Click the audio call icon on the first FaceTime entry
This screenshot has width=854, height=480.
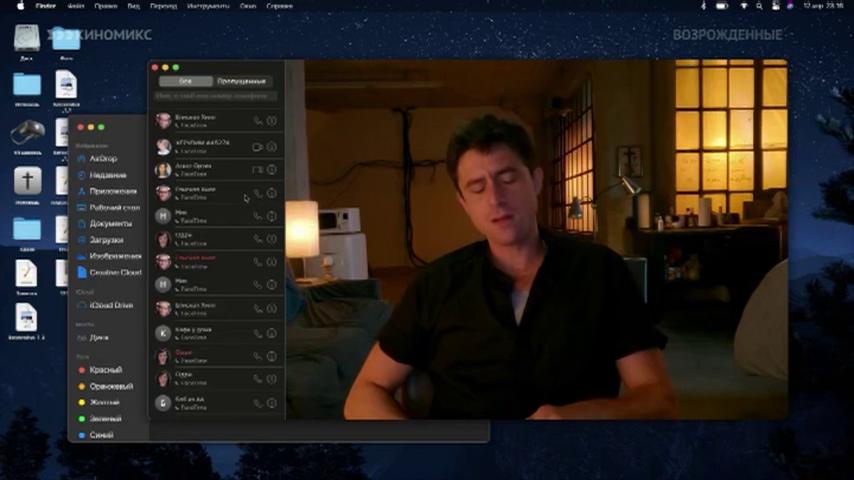pos(258,121)
